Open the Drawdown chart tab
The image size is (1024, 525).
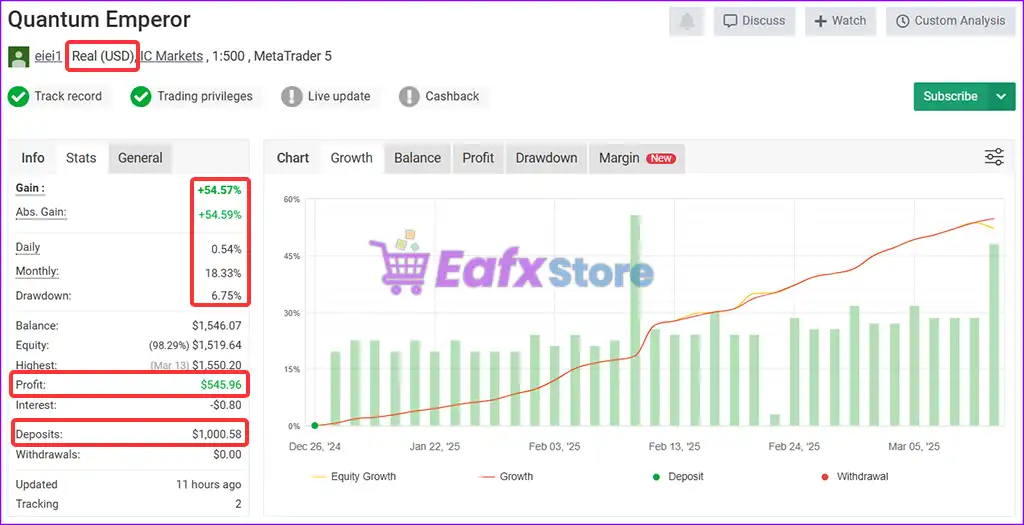click(546, 158)
